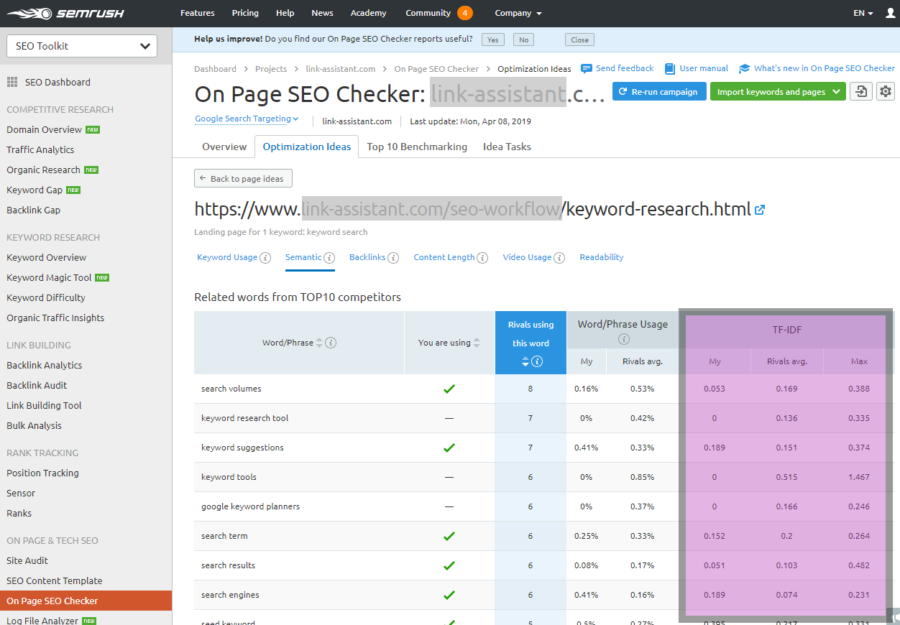
Task: Click info icon in Rivals using this word header
Action: pyautogui.click(x=537, y=361)
